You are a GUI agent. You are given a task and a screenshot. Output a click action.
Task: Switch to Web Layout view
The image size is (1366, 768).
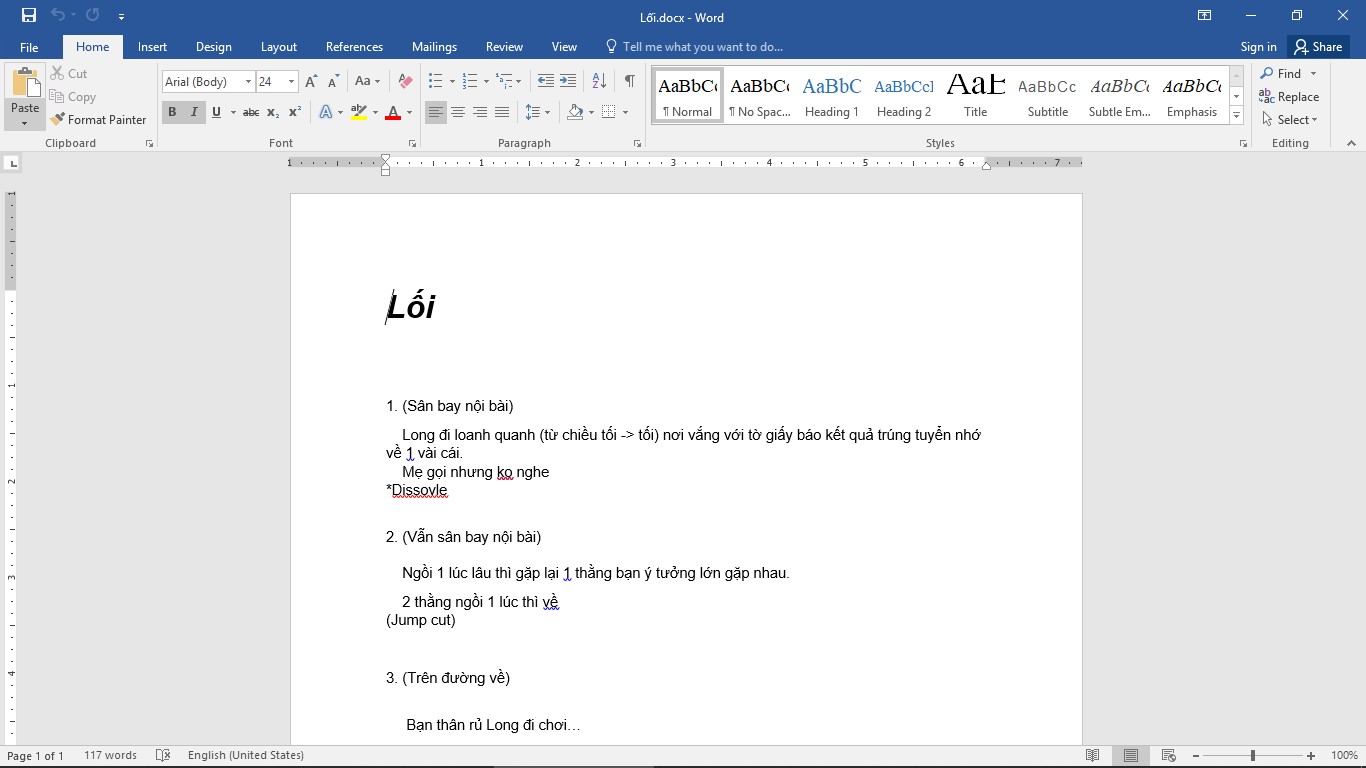[x=1168, y=755]
